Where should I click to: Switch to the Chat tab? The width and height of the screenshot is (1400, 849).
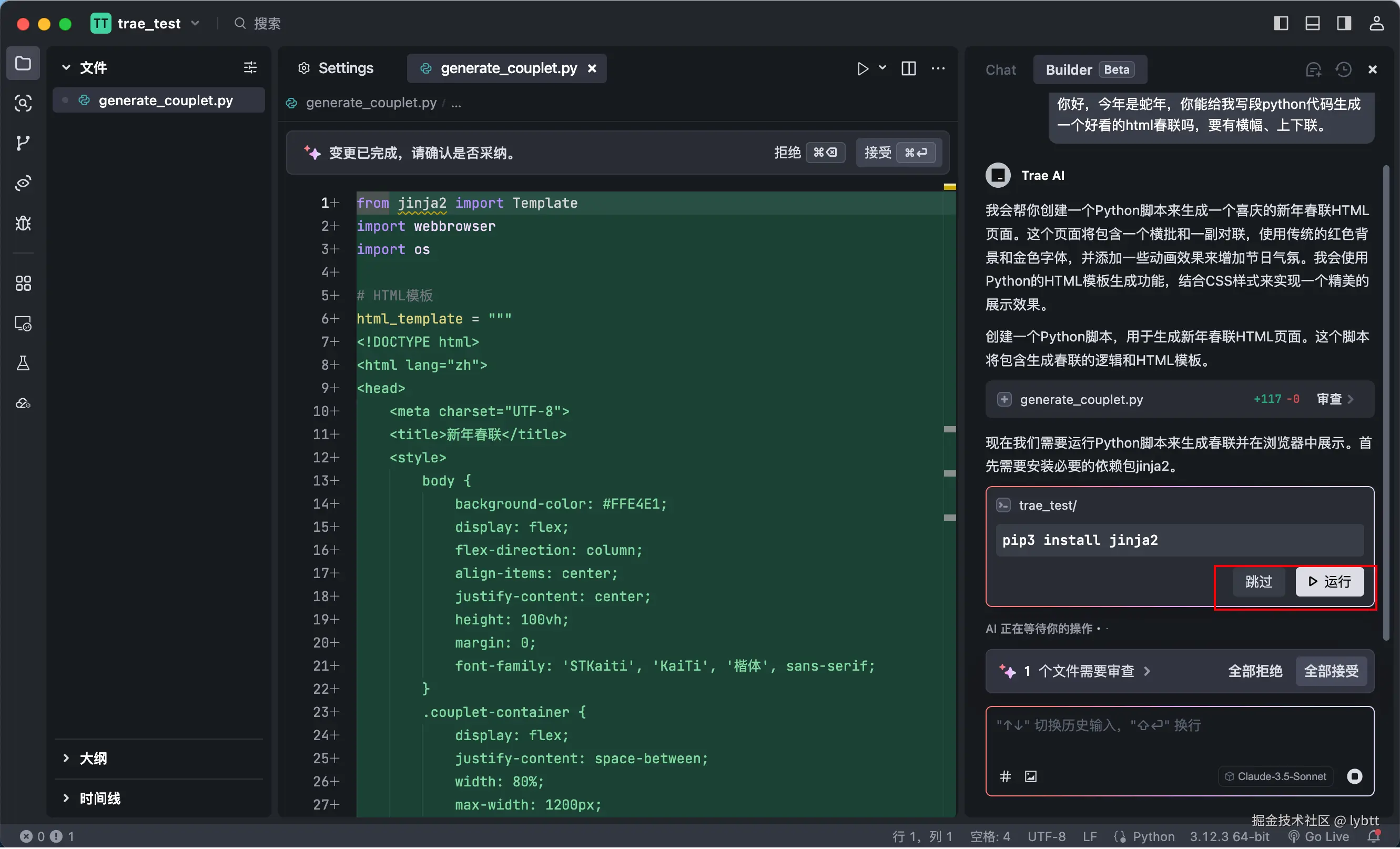point(1001,69)
